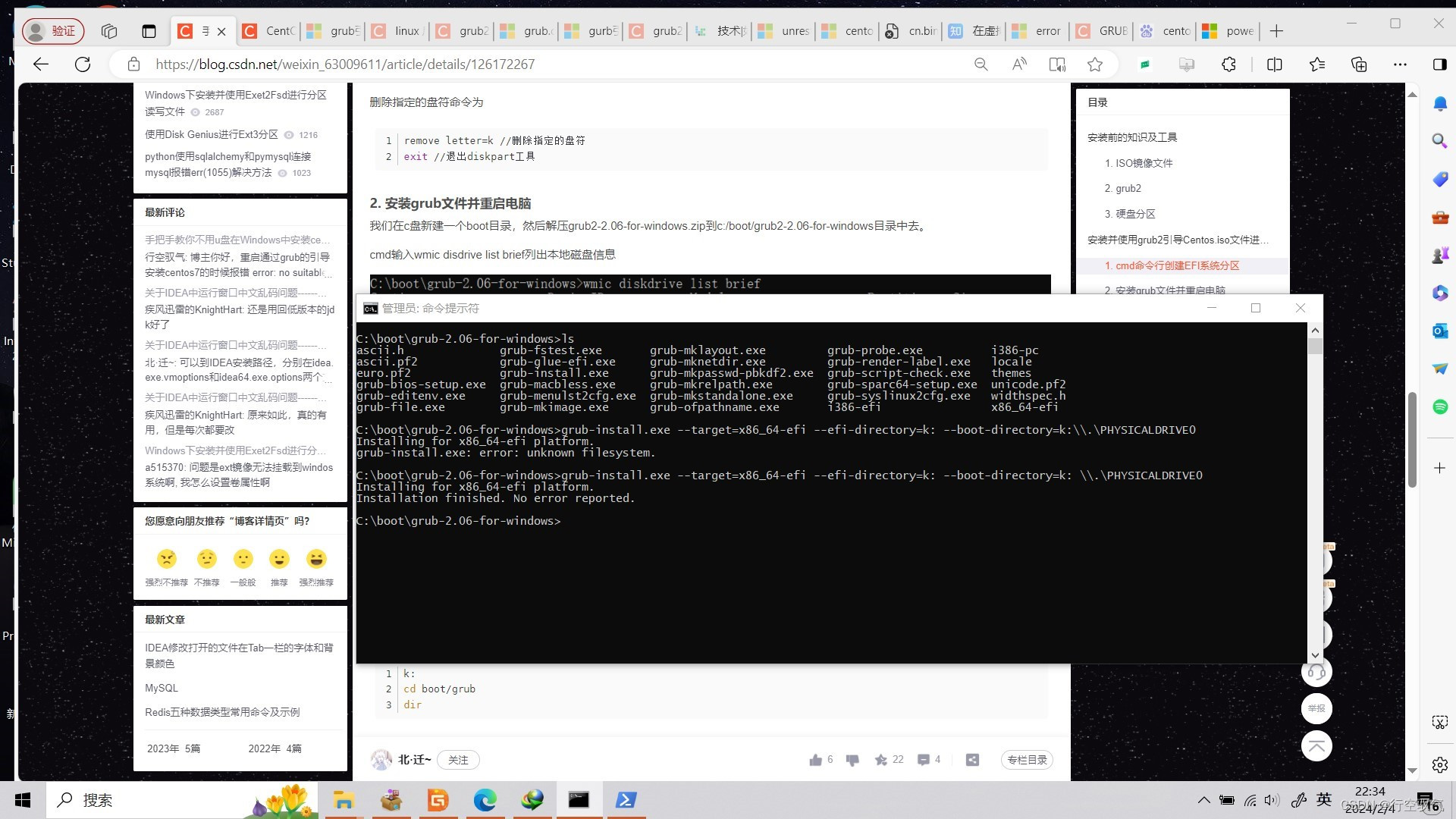Launch Windows PowerShell from the taskbar

click(x=626, y=800)
